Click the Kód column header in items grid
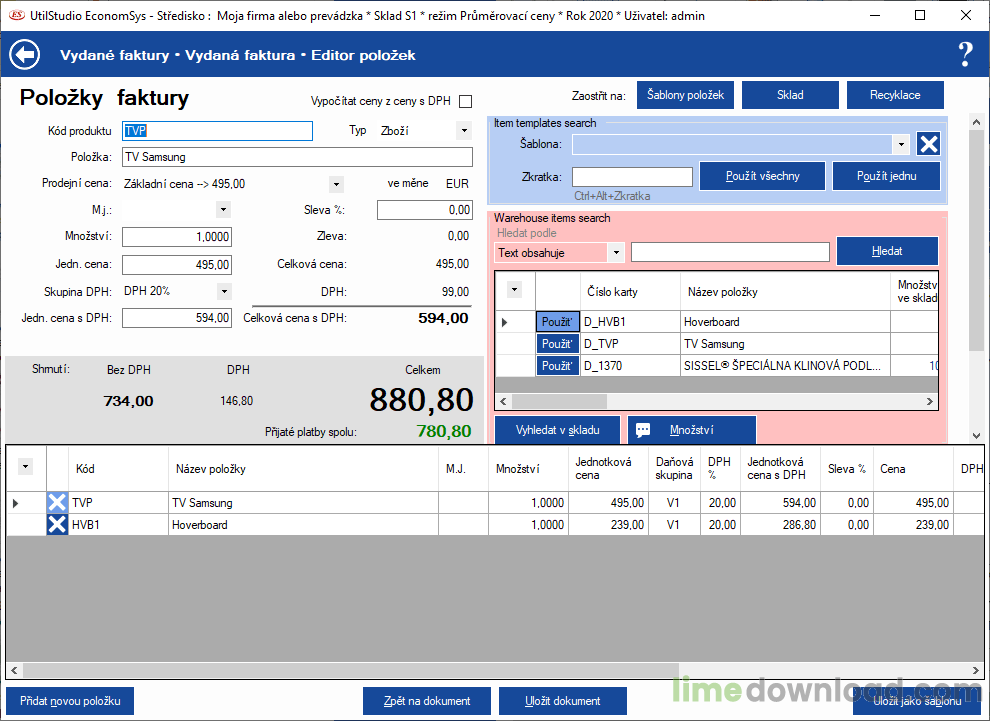 point(118,469)
